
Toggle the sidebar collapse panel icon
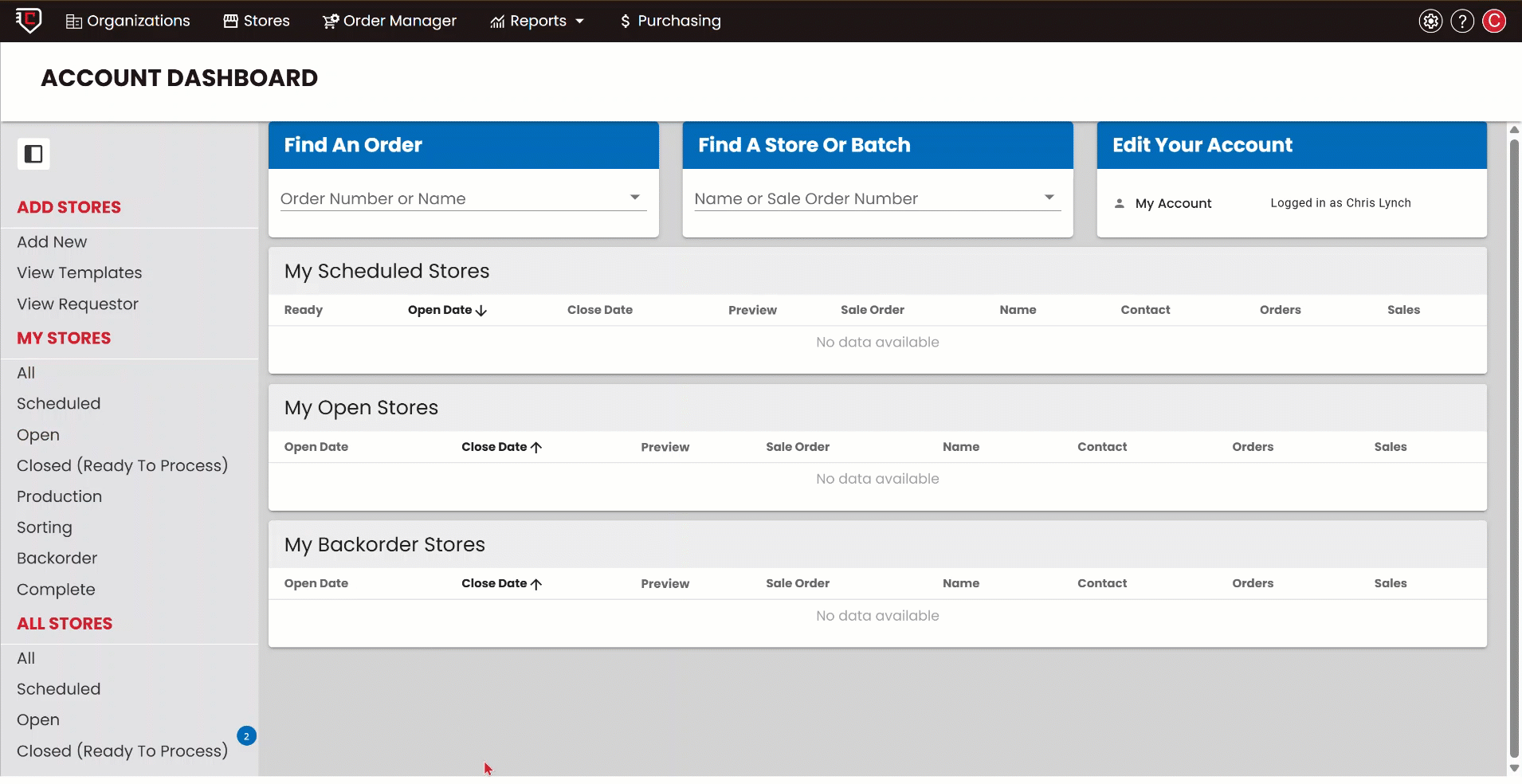(x=33, y=154)
